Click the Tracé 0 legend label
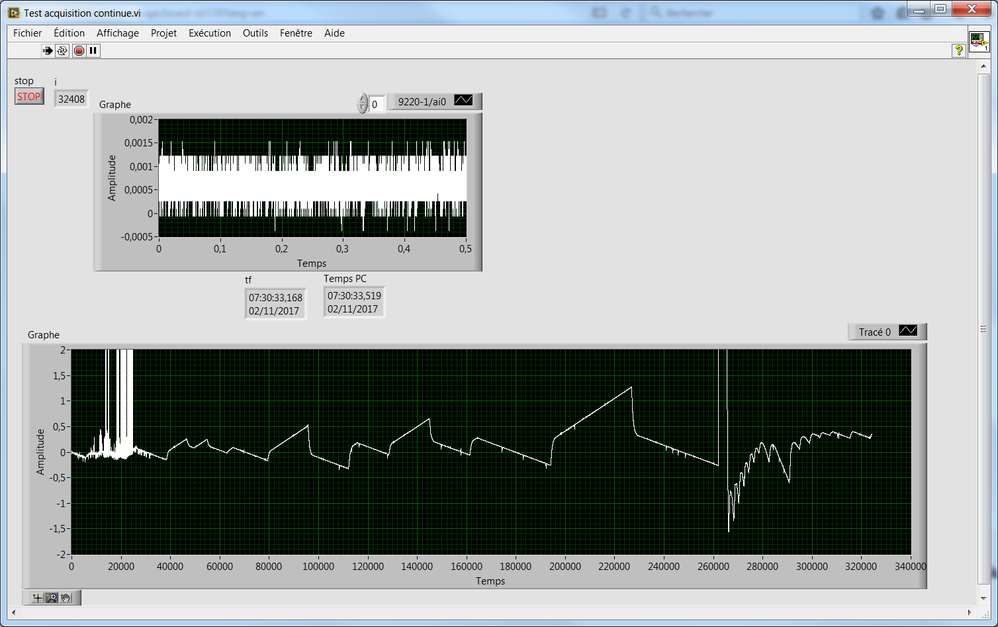Image resolution: width=998 pixels, height=627 pixels. (875, 332)
